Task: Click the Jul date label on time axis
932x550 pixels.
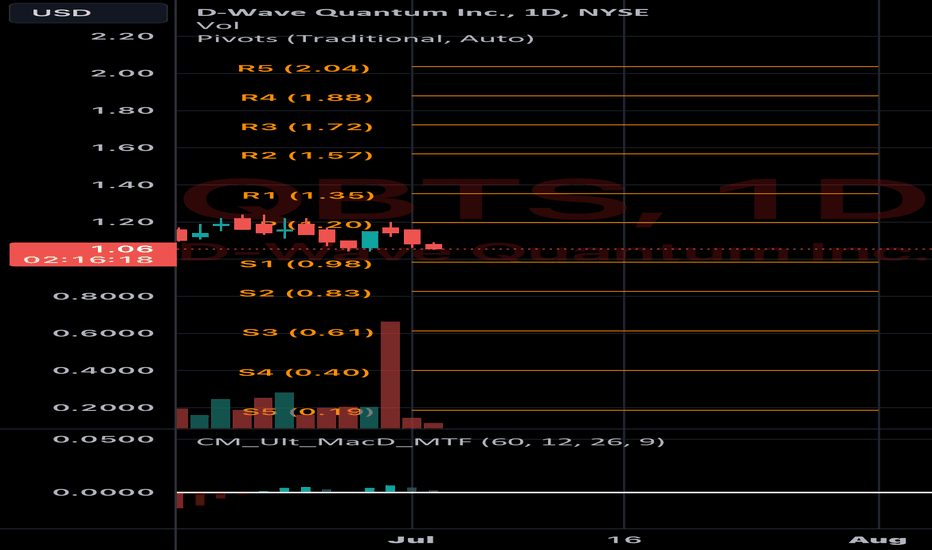Action: tap(411, 540)
